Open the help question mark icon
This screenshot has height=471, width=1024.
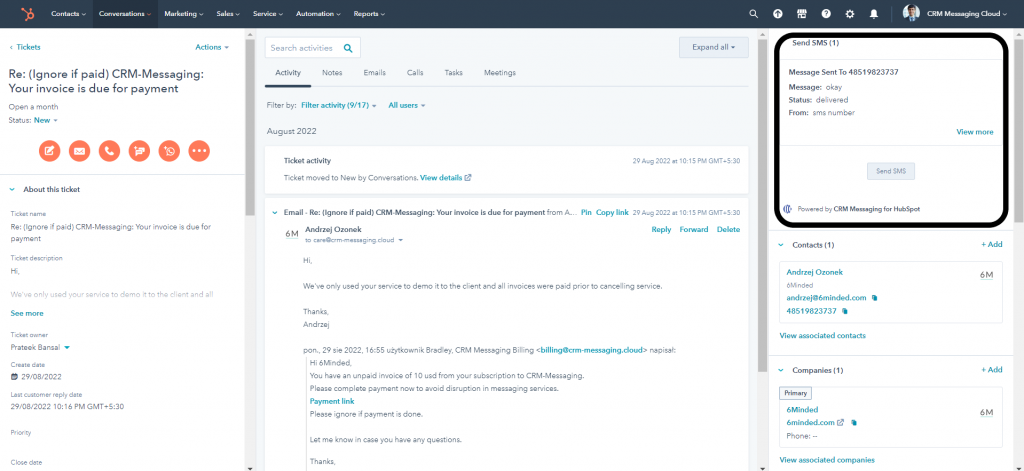click(826, 14)
